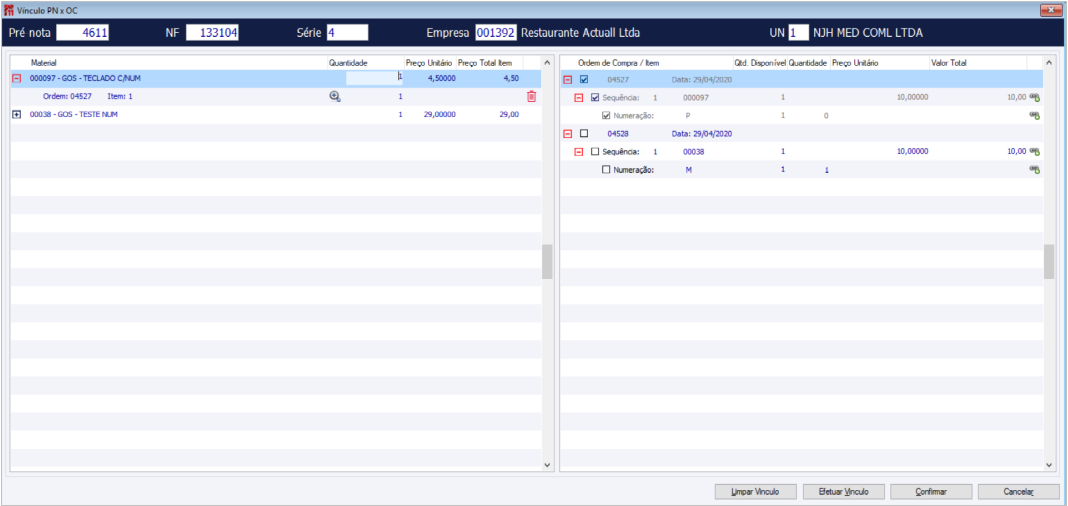This screenshot has height=506, width=1068.
Task: Click link icon on Numeração M row
Action: tap(1034, 170)
